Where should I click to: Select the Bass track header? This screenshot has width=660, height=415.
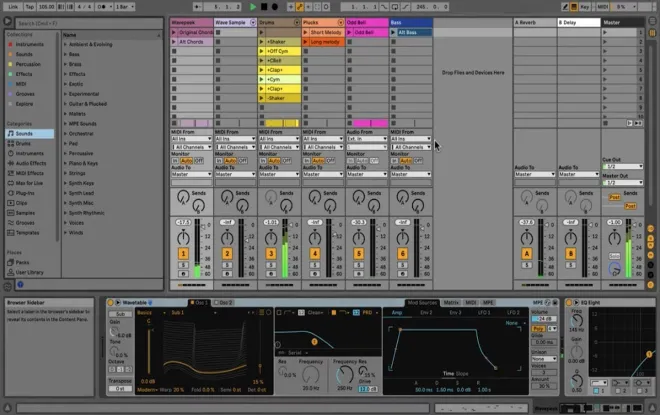411,22
